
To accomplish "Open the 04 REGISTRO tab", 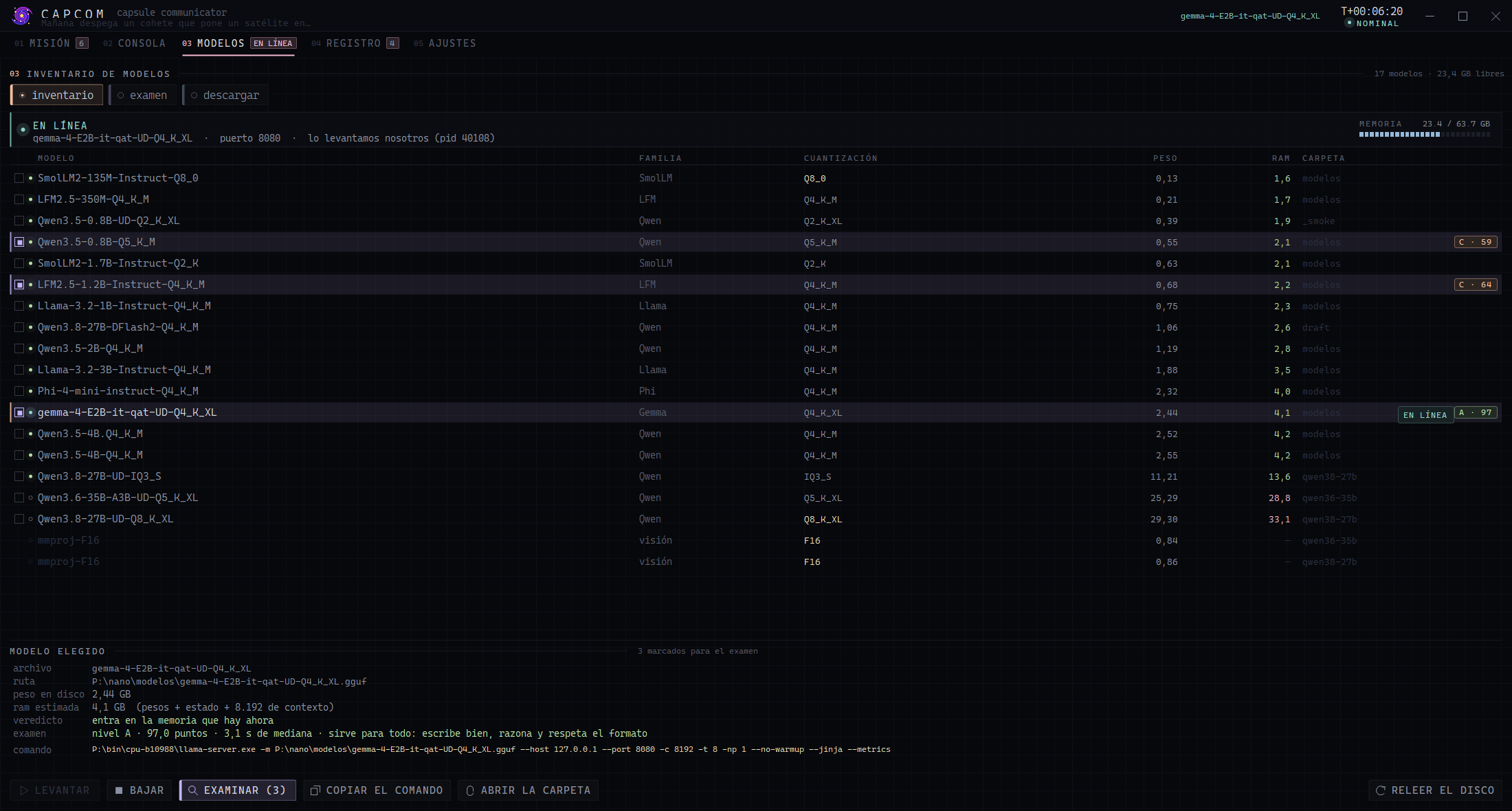I will click(355, 43).
